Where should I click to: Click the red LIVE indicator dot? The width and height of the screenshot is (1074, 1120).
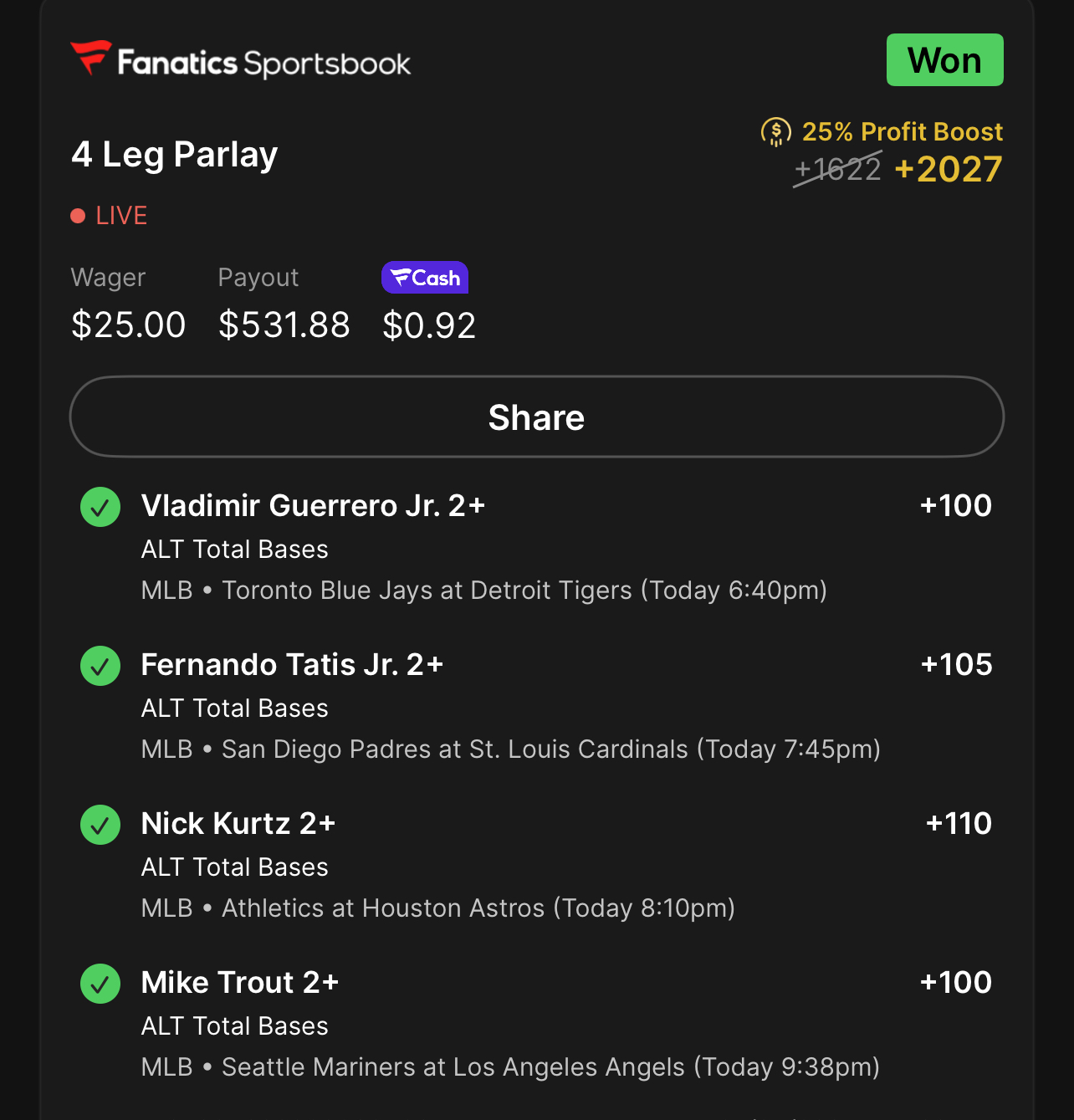pos(79,216)
